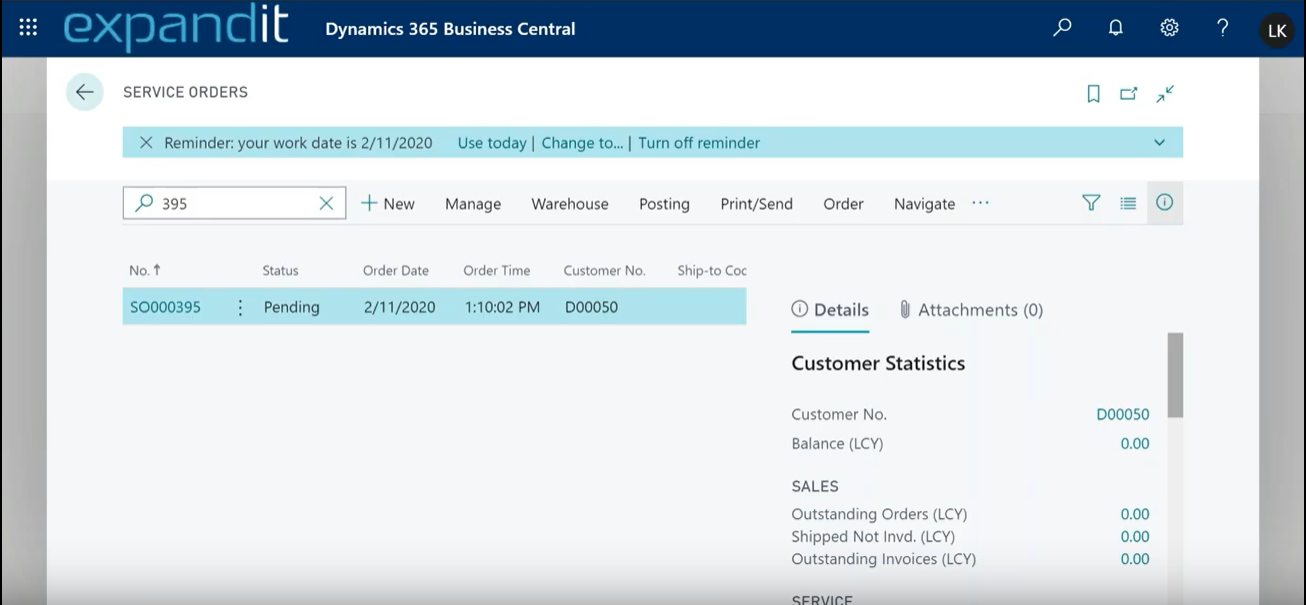Sort by Order Date column header

396,270
